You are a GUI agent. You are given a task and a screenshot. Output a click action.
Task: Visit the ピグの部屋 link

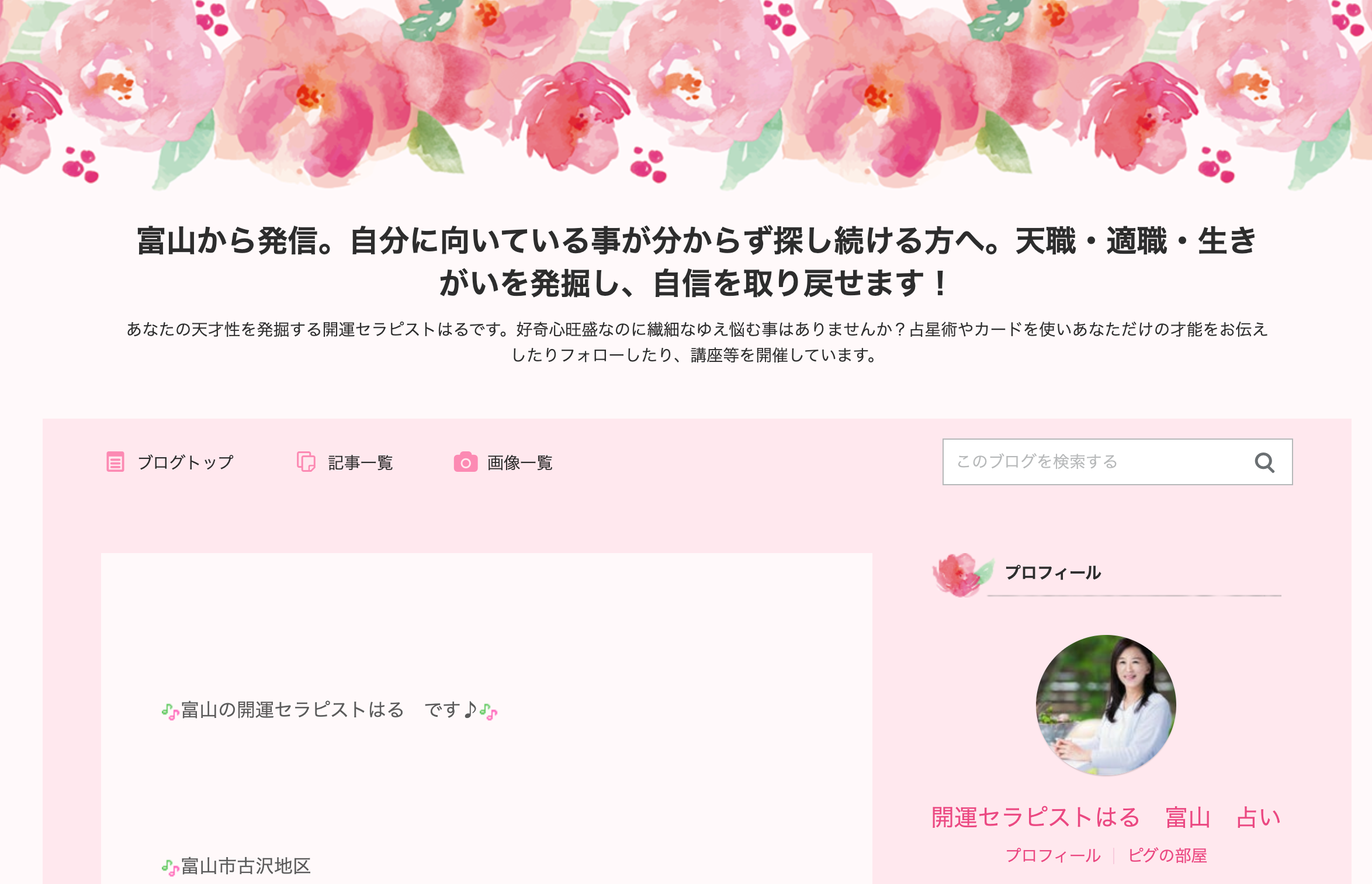pyautogui.click(x=1167, y=855)
